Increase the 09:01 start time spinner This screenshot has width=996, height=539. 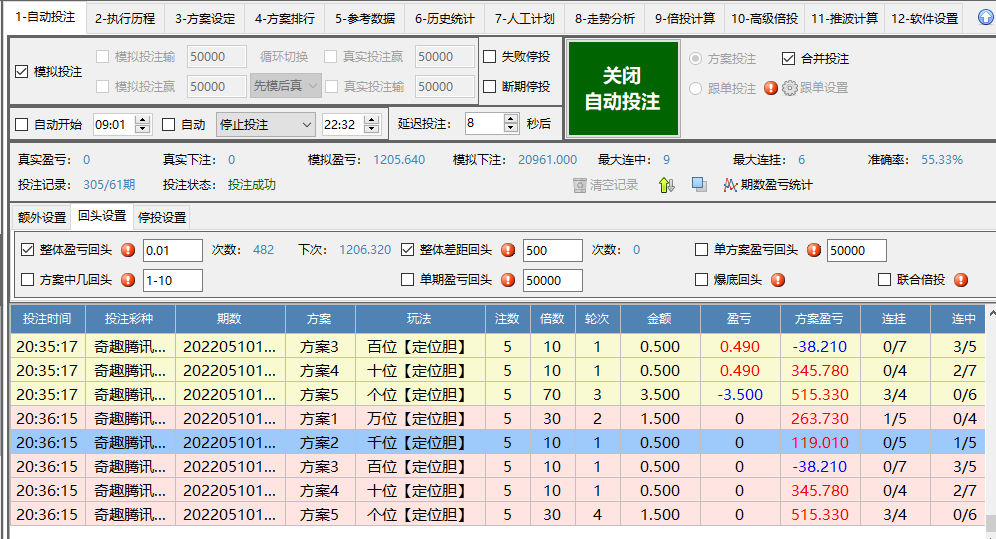coord(142,120)
